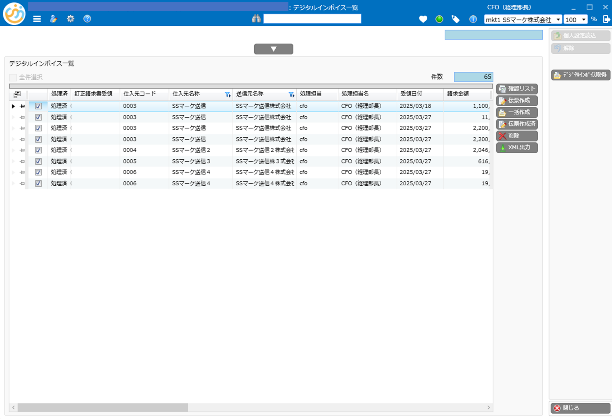
Task: Click the tag icon in the header
Action: 456,19
